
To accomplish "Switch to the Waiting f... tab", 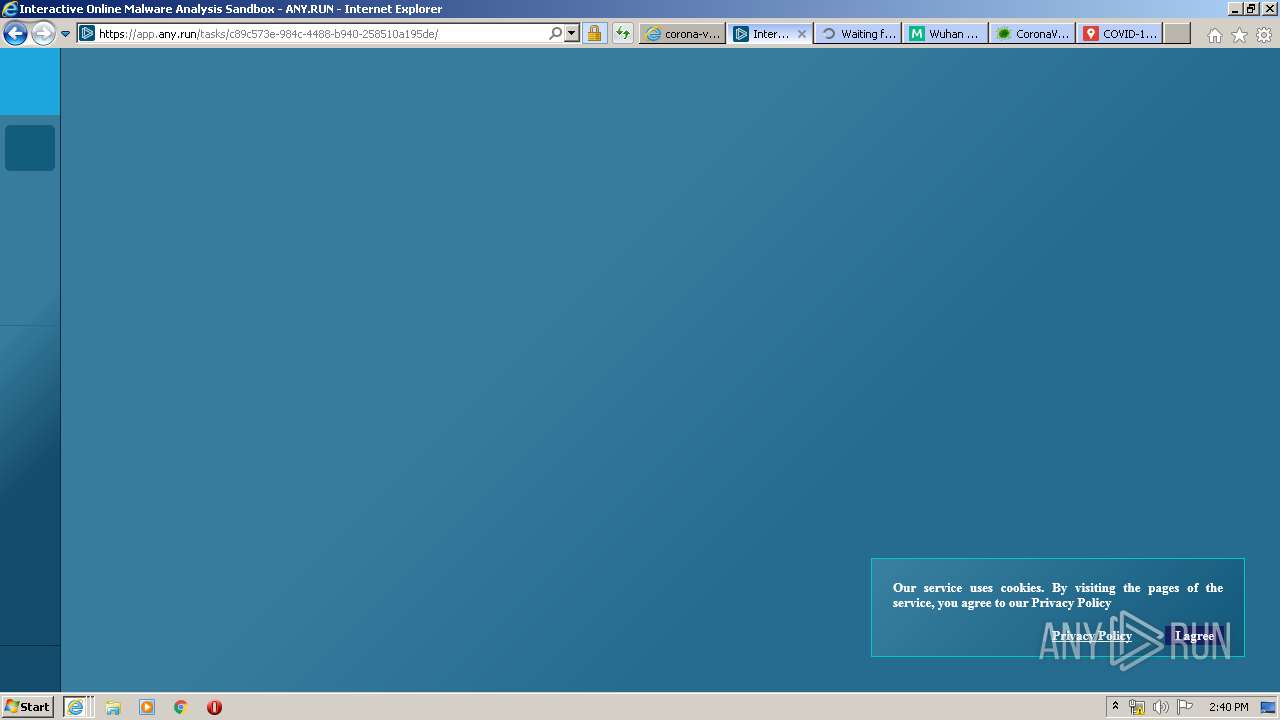I will tap(858, 33).
